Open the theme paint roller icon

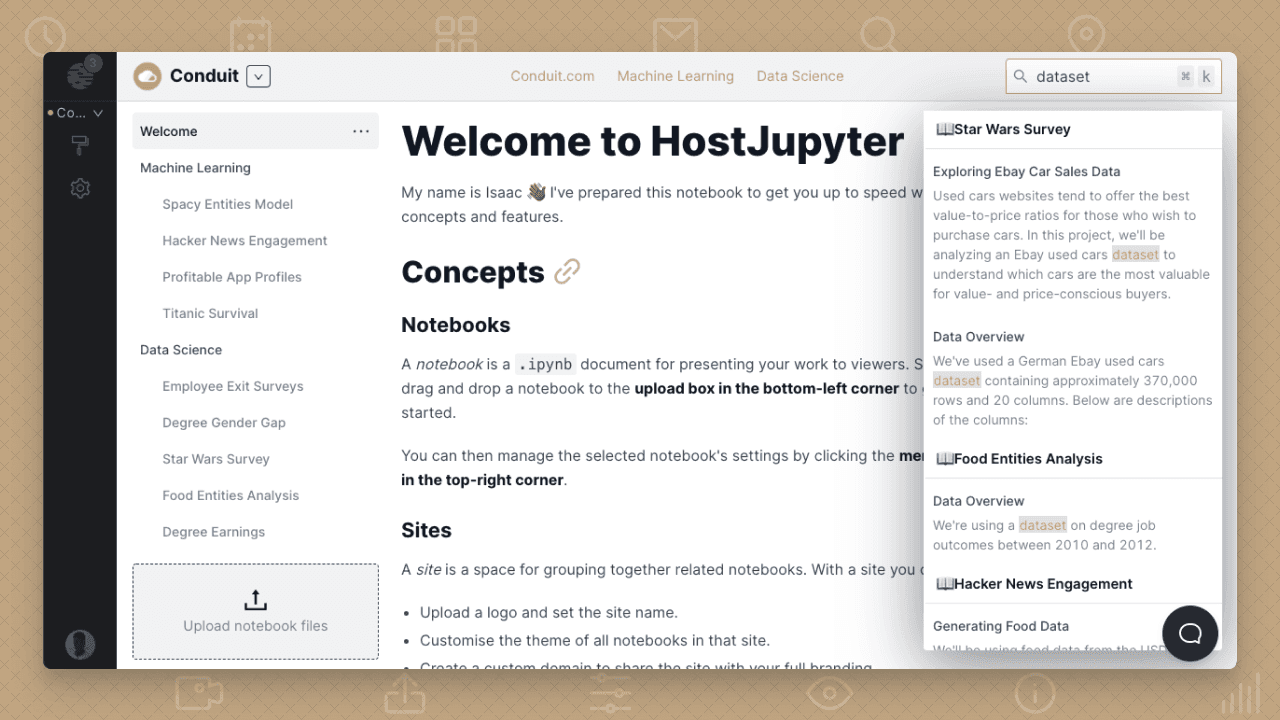pos(80,146)
